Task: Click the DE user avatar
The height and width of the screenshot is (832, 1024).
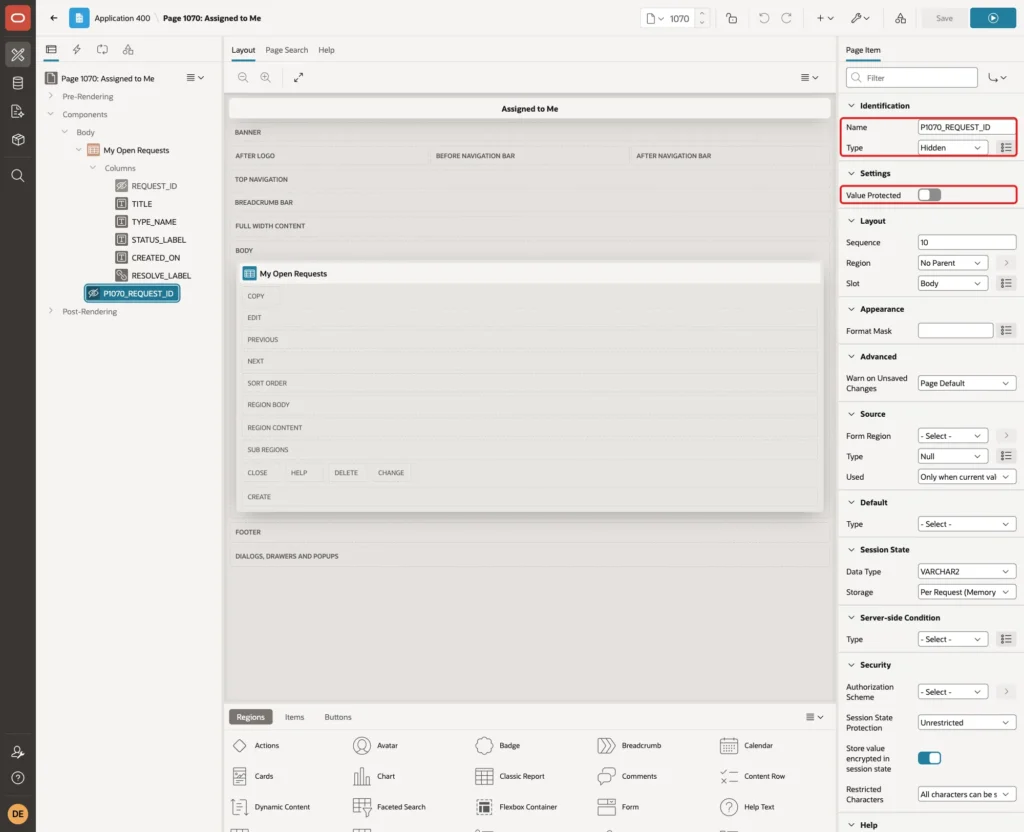Action: pos(18,814)
